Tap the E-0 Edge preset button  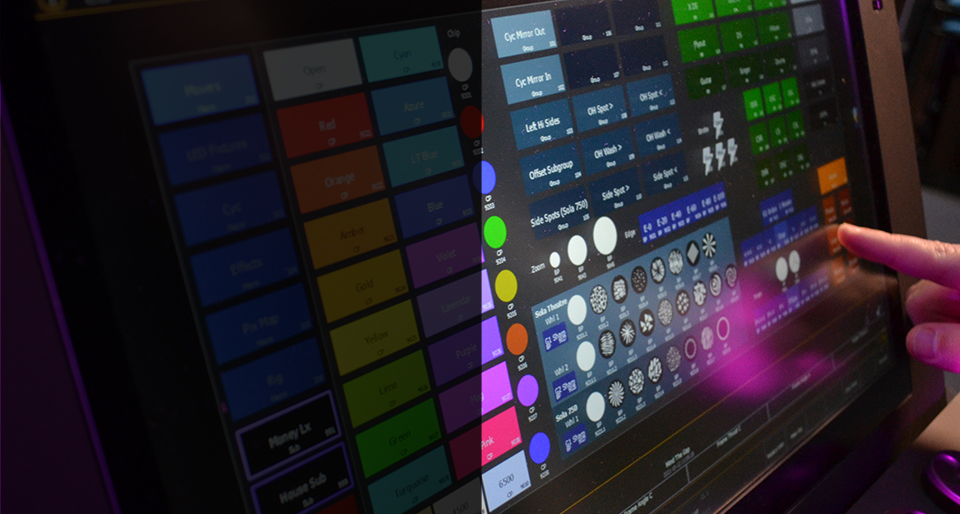[647, 227]
